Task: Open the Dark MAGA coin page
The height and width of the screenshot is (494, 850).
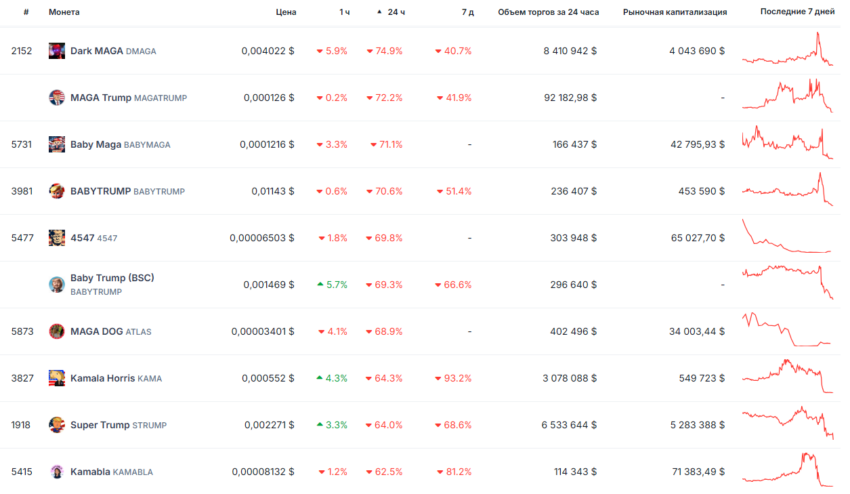Action: tap(113, 51)
